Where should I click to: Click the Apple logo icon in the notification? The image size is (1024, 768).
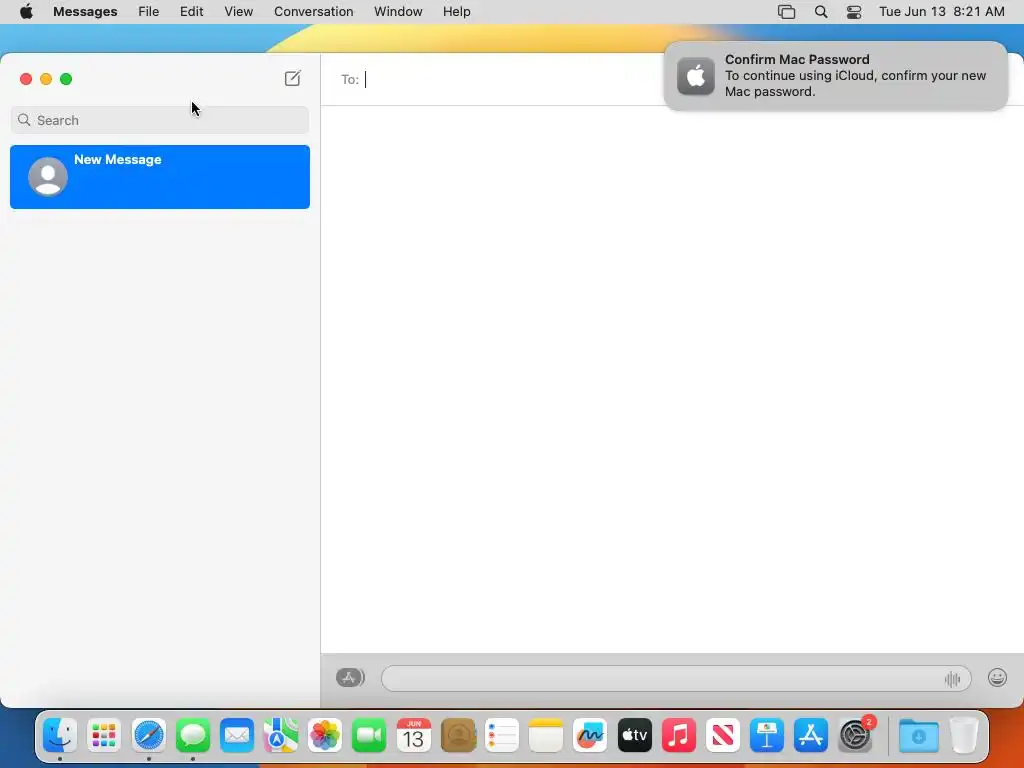click(696, 76)
